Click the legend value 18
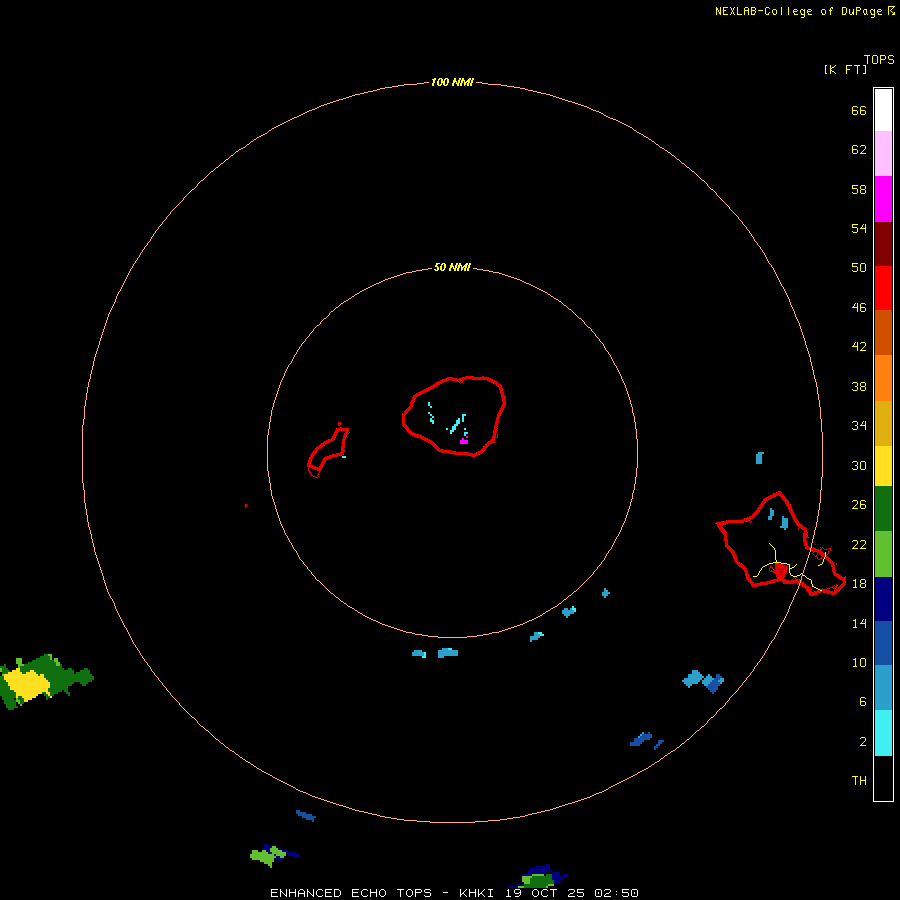 pyautogui.click(x=859, y=584)
